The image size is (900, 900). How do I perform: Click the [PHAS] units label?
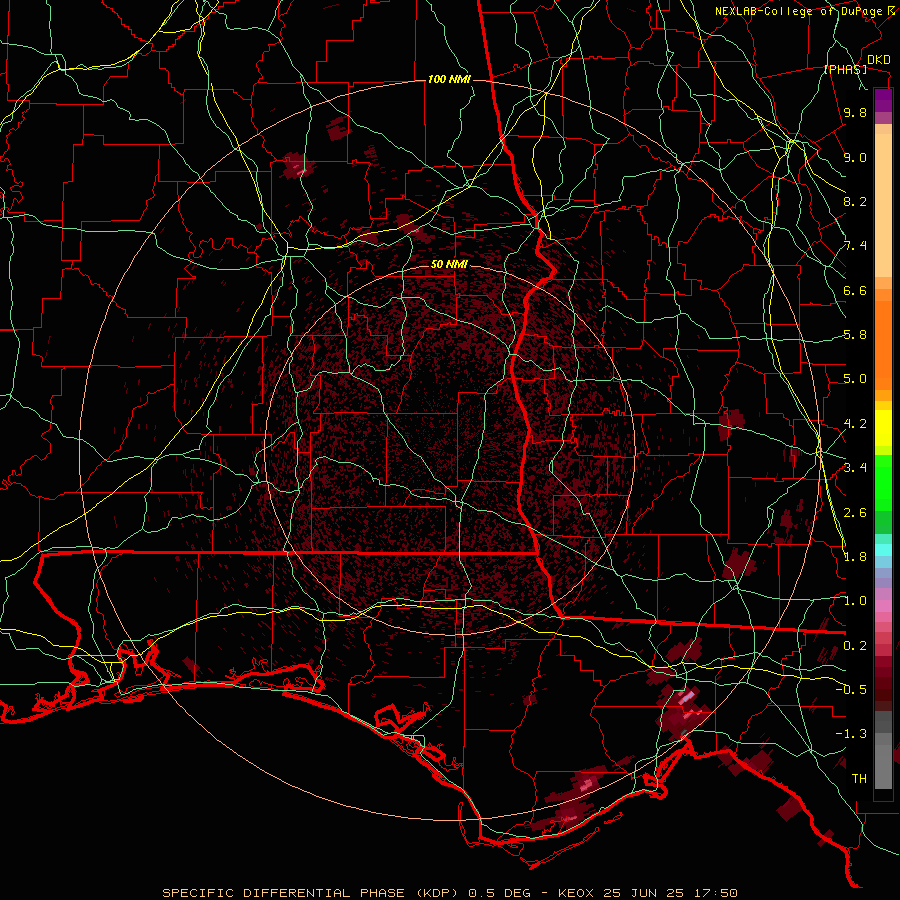coord(845,69)
